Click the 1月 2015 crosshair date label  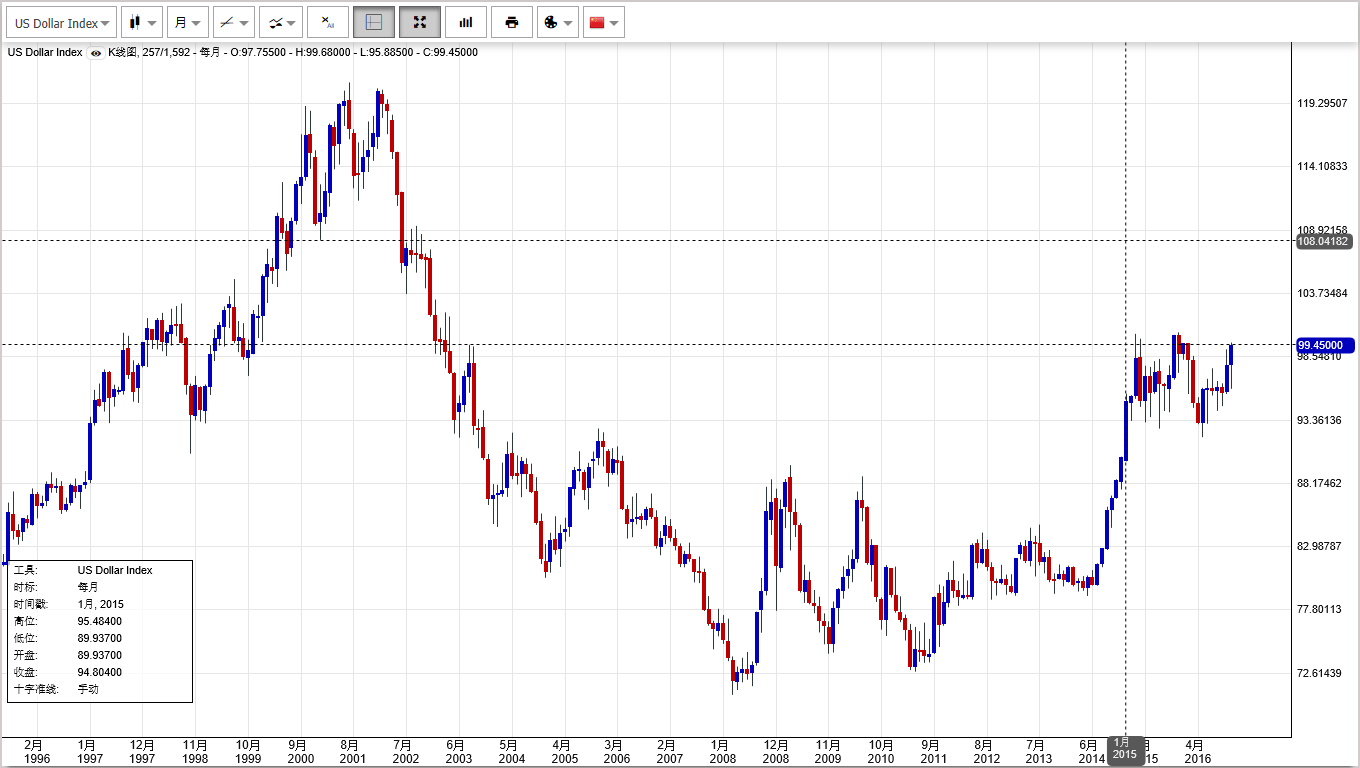(x=1125, y=750)
